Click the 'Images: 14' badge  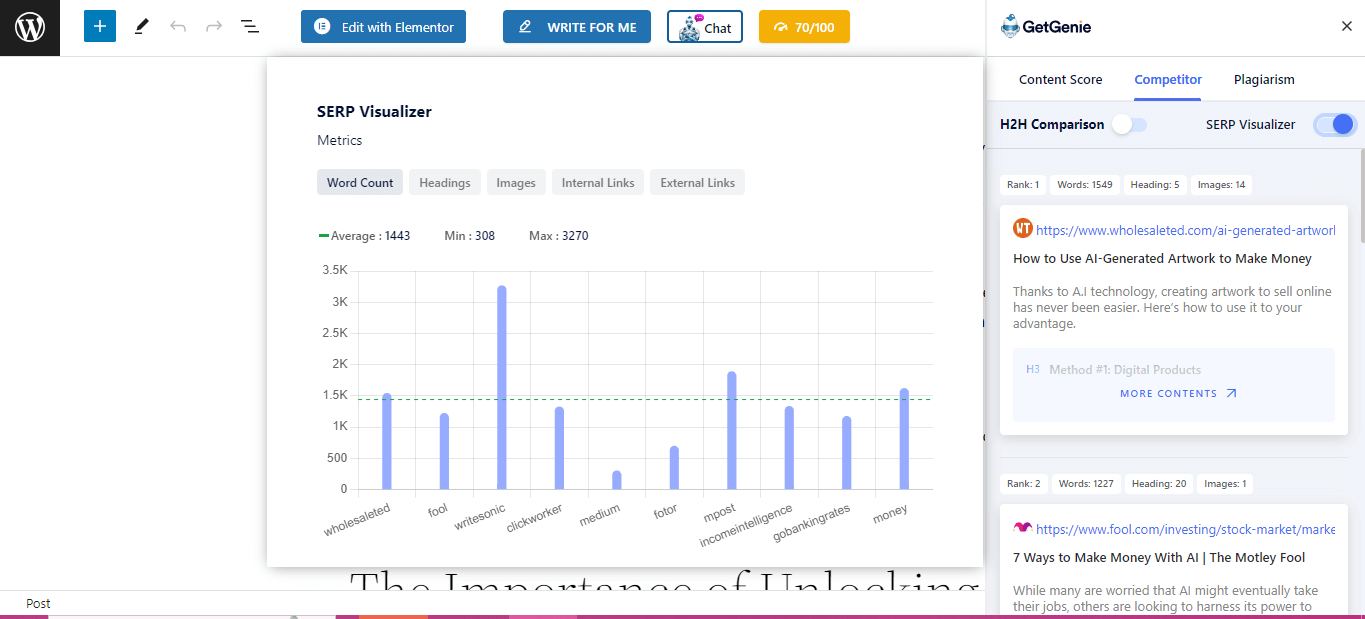coord(1221,185)
